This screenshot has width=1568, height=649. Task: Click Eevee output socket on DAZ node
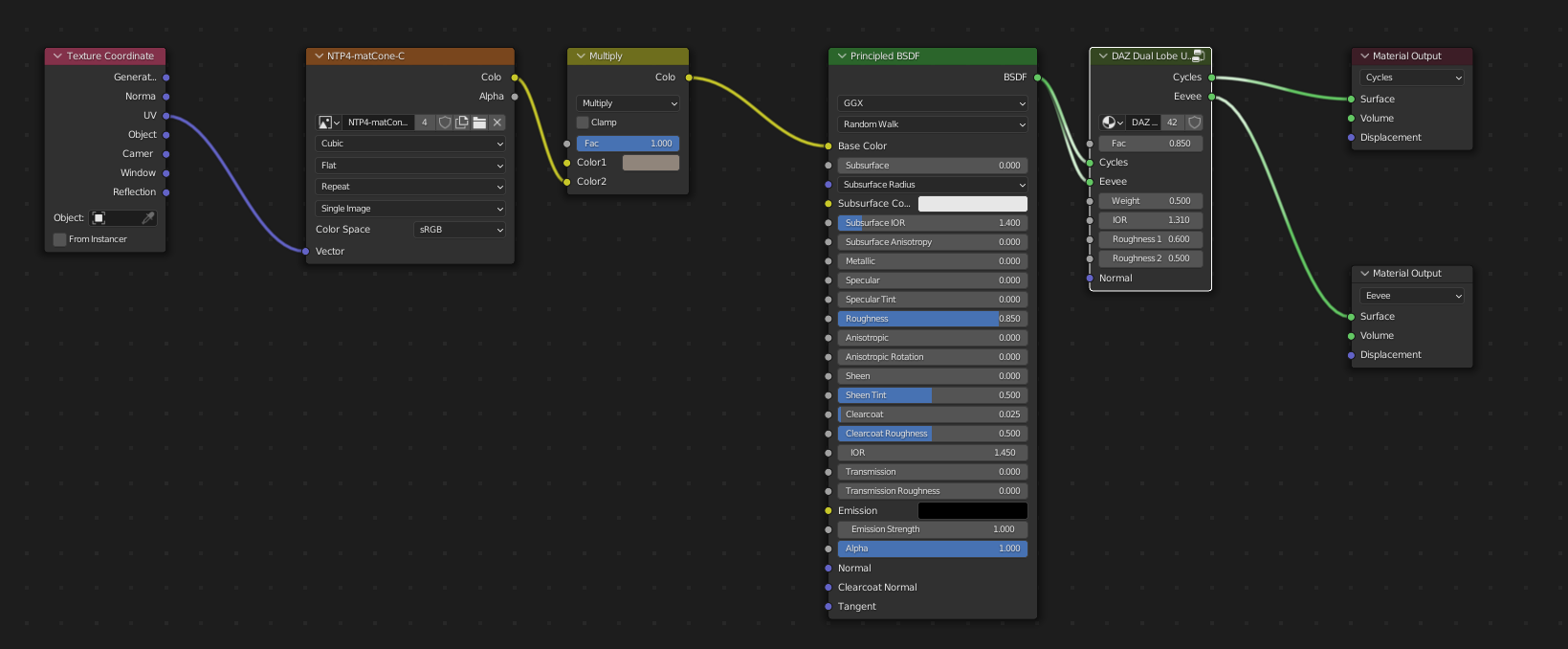point(1212,97)
